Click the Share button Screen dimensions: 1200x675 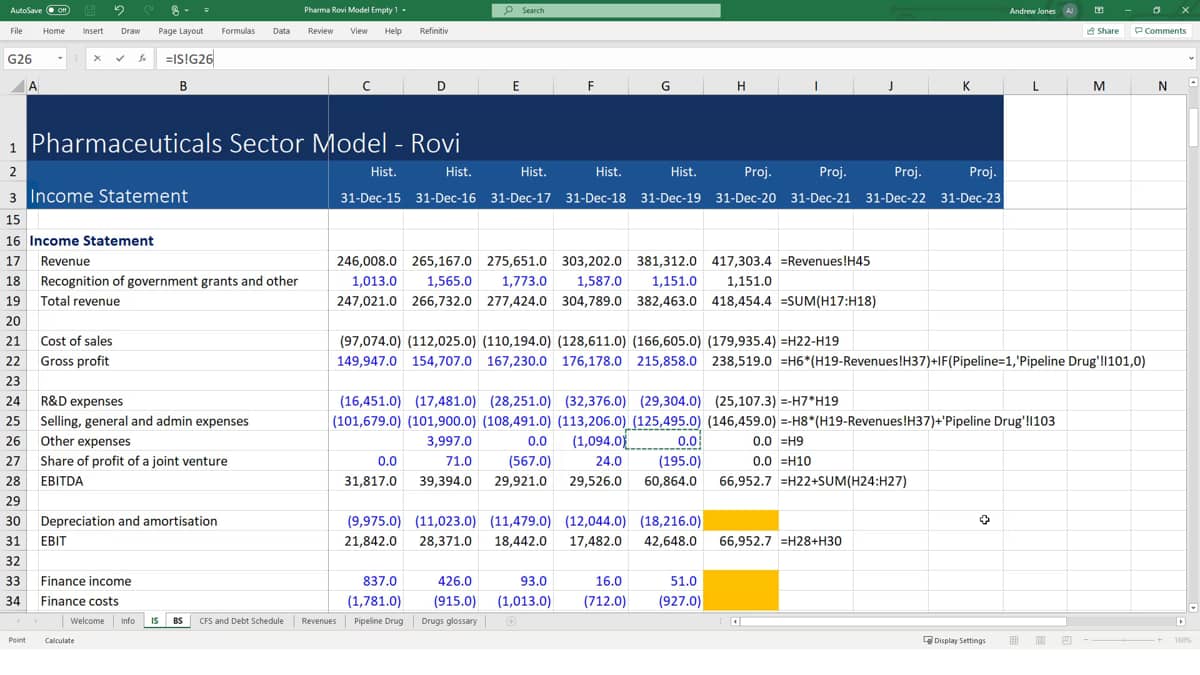(x=1104, y=31)
